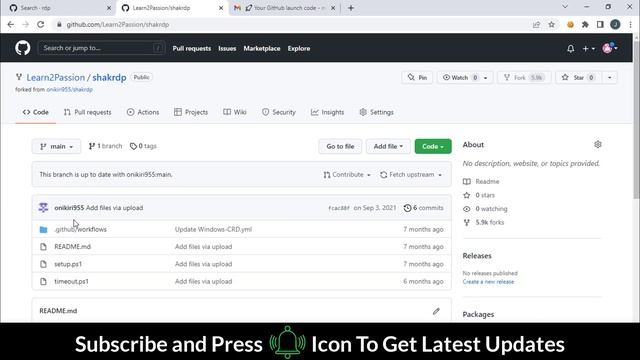Open Issues in the top navigation
640x360 pixels.
pos(227,48)
